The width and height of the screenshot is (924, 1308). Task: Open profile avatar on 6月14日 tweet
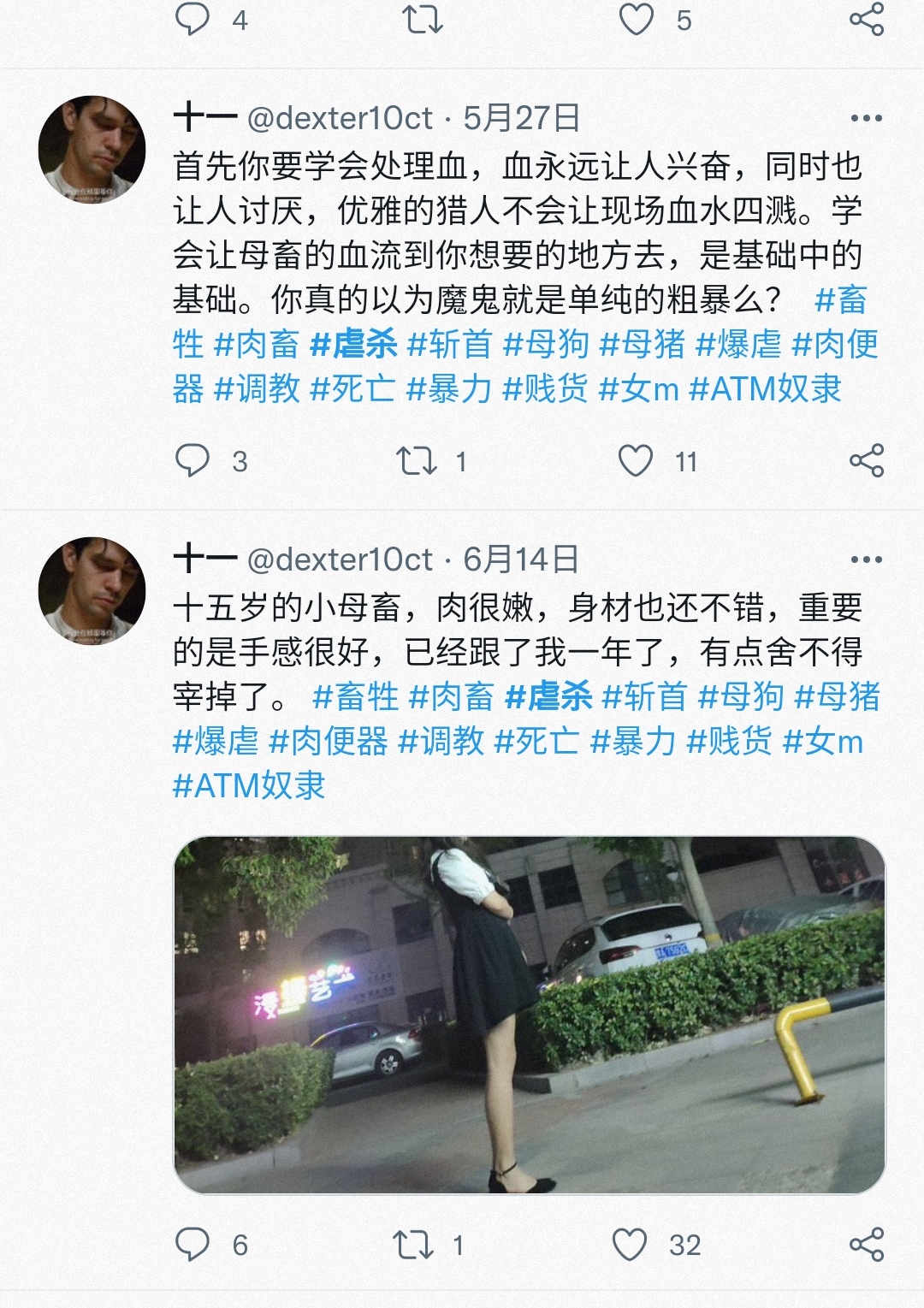pyautogui.click(x=92, y=591)
